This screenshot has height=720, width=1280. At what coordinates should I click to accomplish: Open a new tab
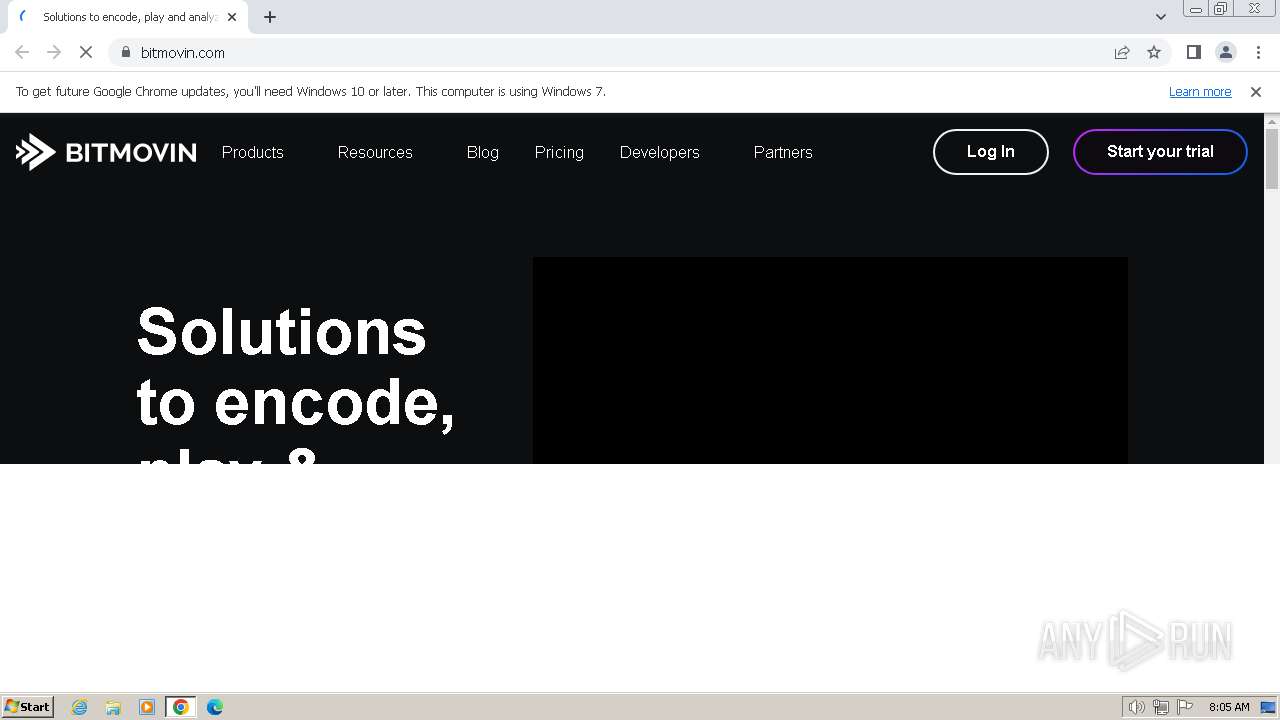(270, 17)
